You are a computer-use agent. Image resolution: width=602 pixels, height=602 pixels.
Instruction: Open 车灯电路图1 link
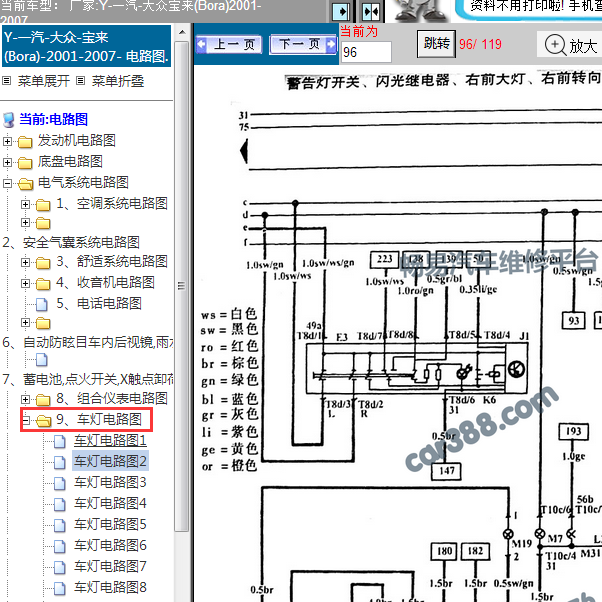pos(110,440)
